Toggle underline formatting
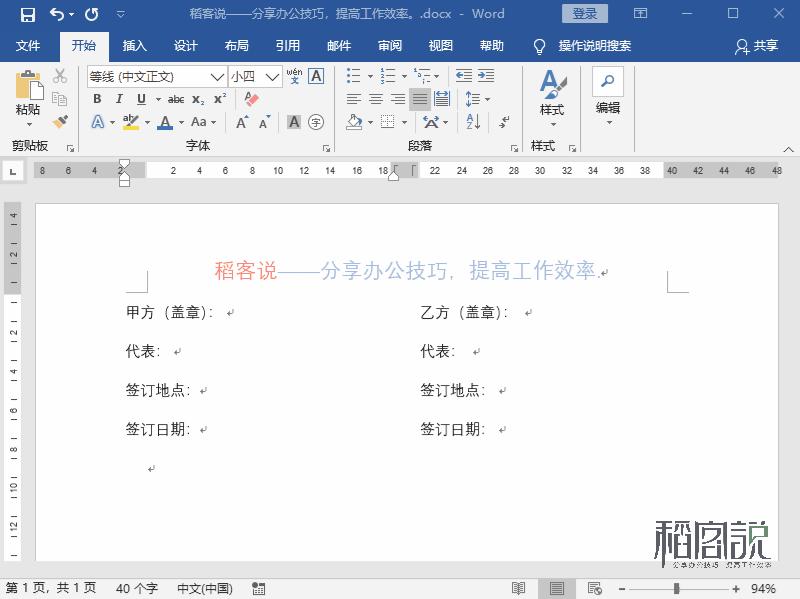The image size is (800, 599). click(140, 99)
